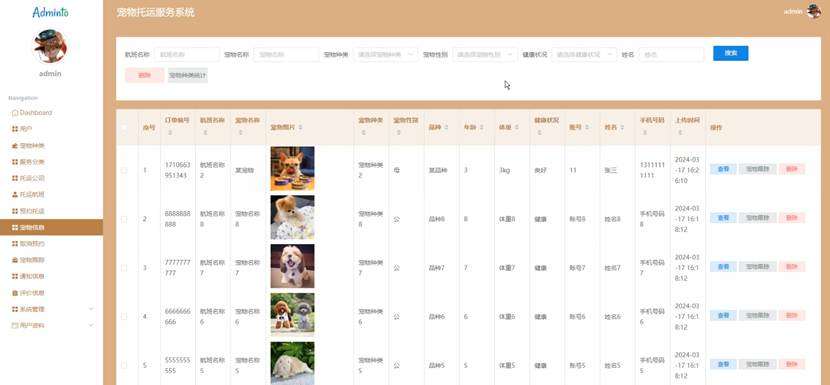The image size is (830, 385).
Task: Sort table by 宠物名称 column arrows
Action: (240, 133)
